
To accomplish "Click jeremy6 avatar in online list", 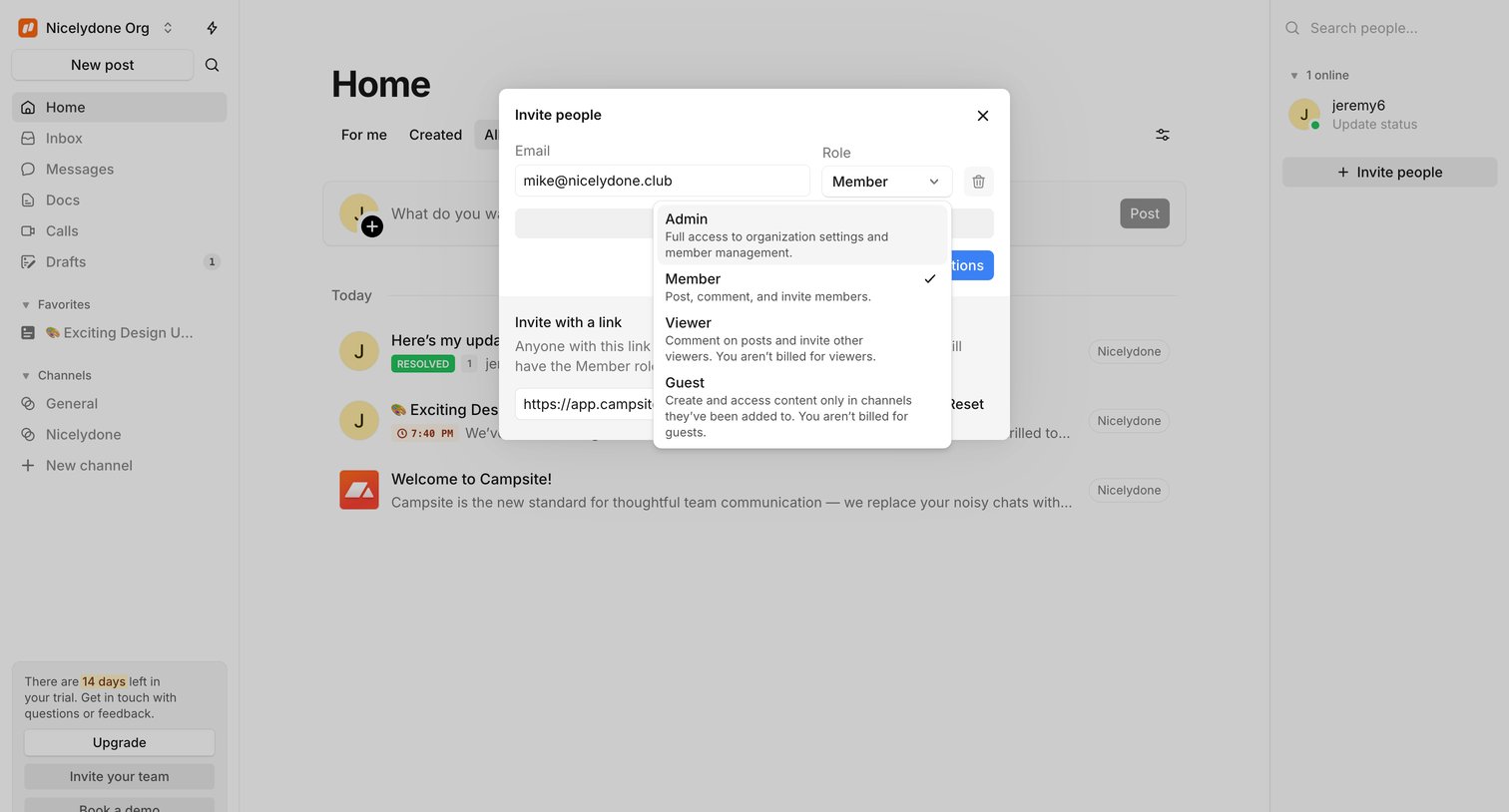I will (x=1304, y=115).
